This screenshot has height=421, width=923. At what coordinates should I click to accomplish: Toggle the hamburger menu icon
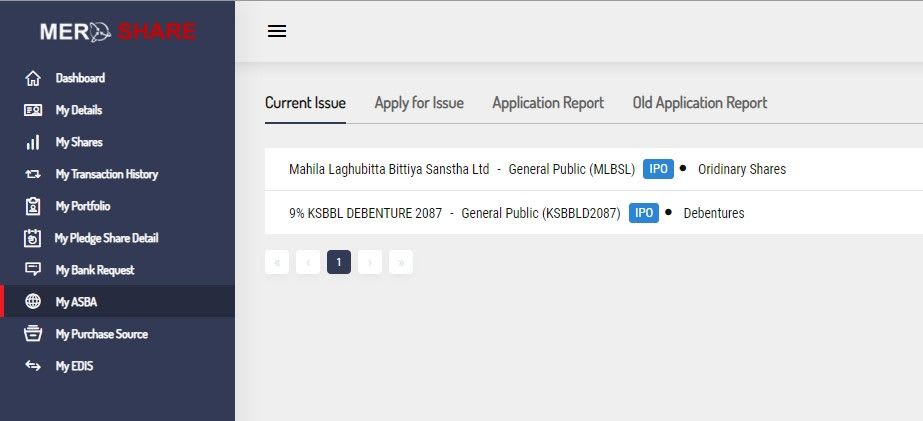coord(277,31)
